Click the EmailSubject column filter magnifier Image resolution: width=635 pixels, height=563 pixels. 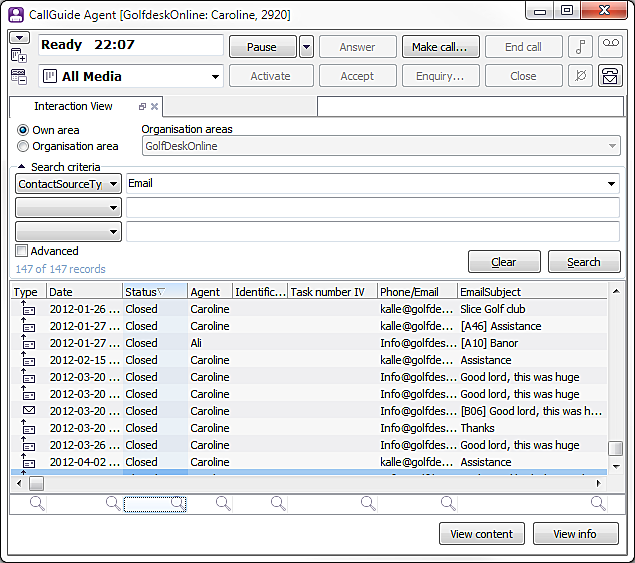pos(598,503)
